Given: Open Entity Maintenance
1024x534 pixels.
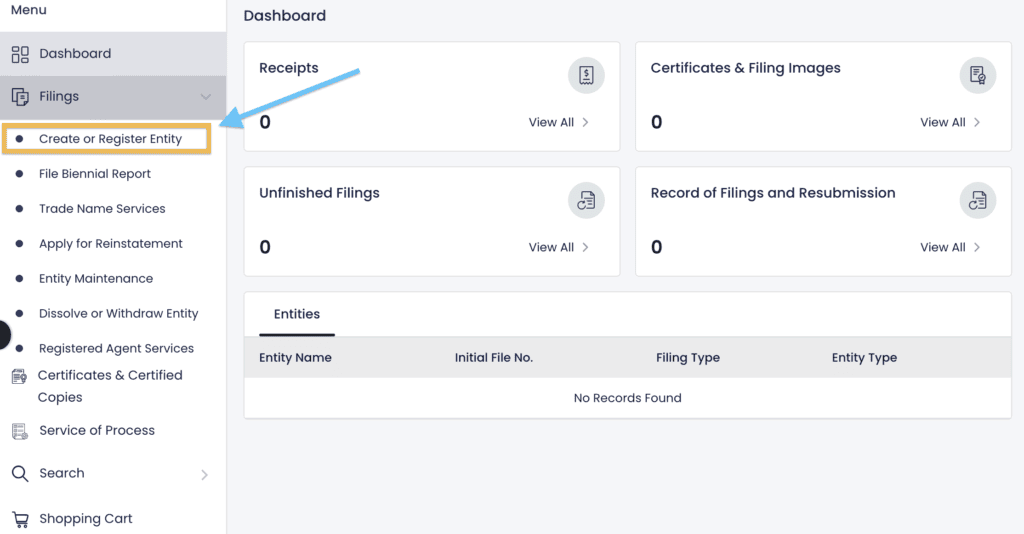Looking at the screenshot, I should point(95,278).
